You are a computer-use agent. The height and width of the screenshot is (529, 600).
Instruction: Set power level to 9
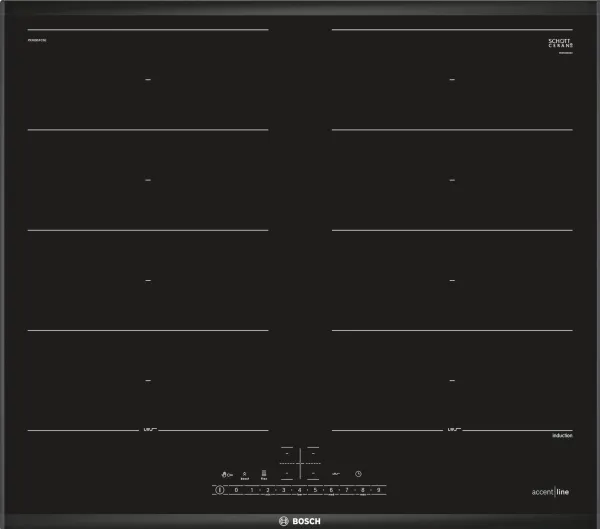pyautogui.click(x=378, y=490)
